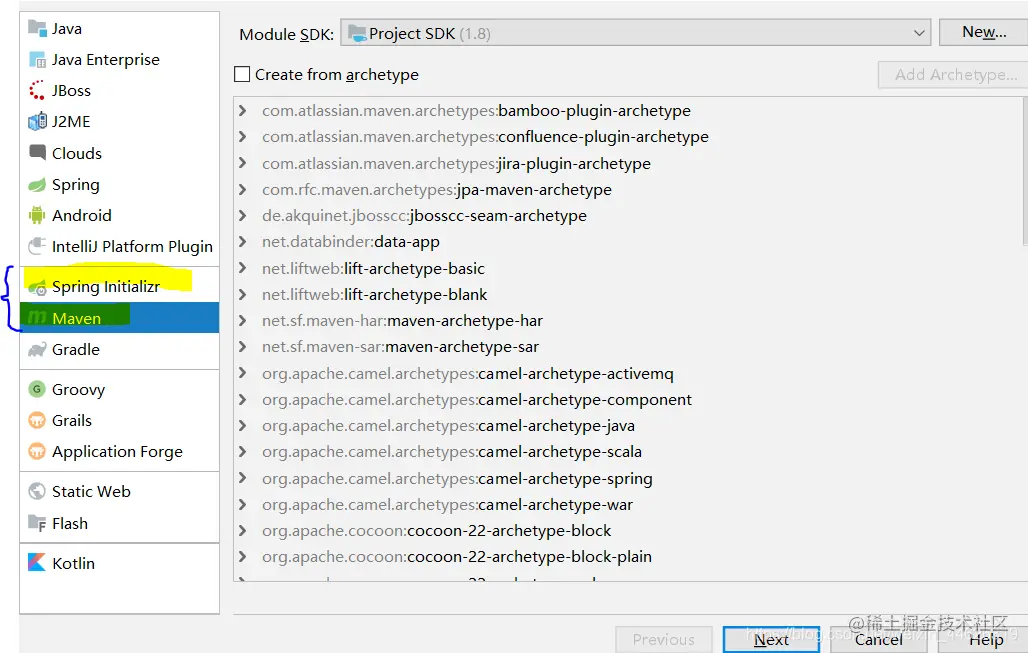The image size is (1028, 653).
Task: Click the Maven 'm' icon
Action: coord(37,318)
